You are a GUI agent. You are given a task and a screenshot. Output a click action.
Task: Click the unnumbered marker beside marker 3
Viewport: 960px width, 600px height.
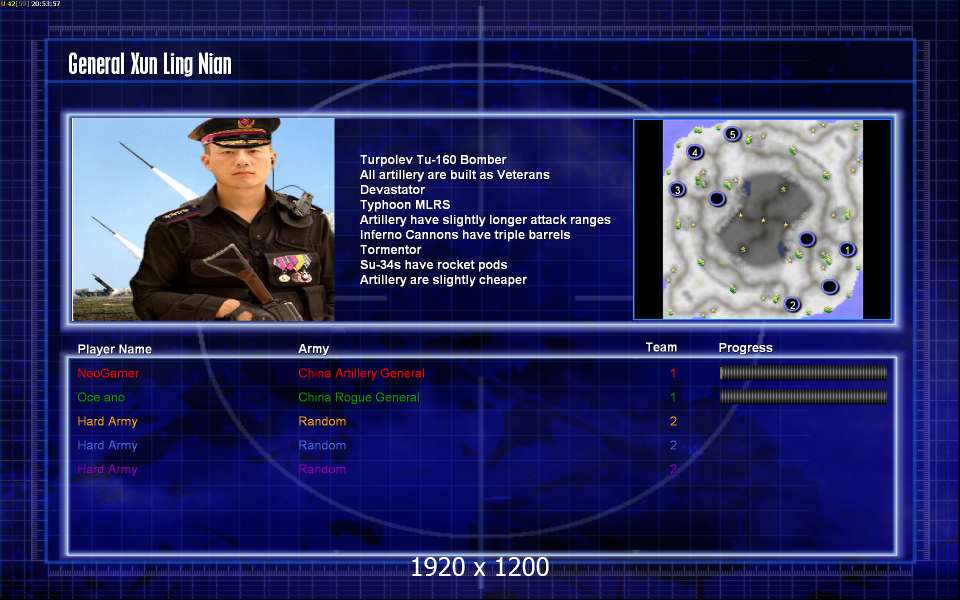716,199
